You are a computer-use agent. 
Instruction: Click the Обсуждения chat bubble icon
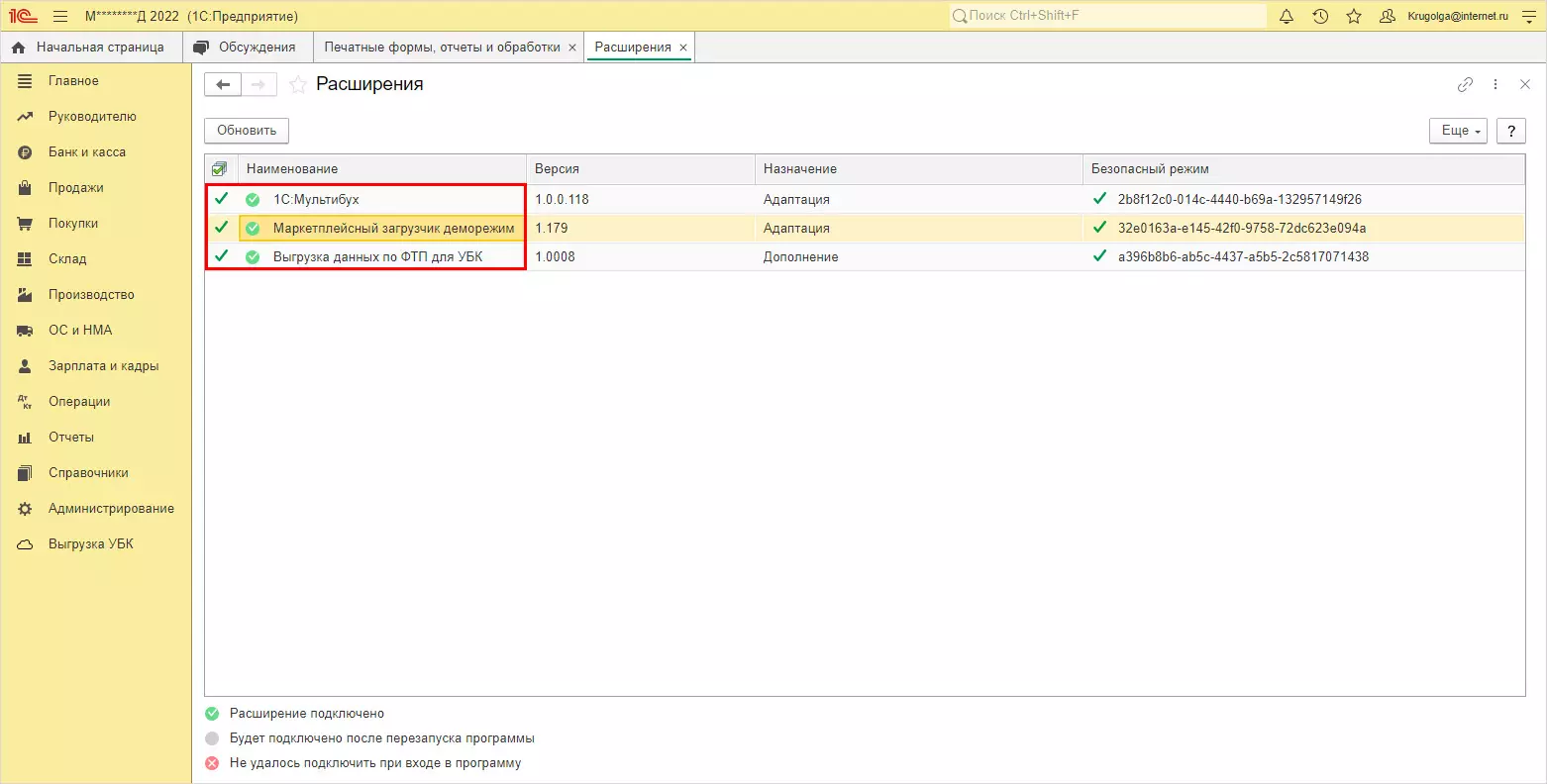click(x=202, y=48)
